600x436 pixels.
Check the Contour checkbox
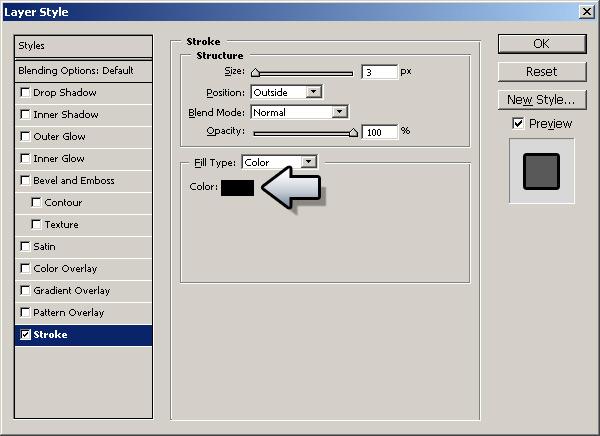(36, 202)
